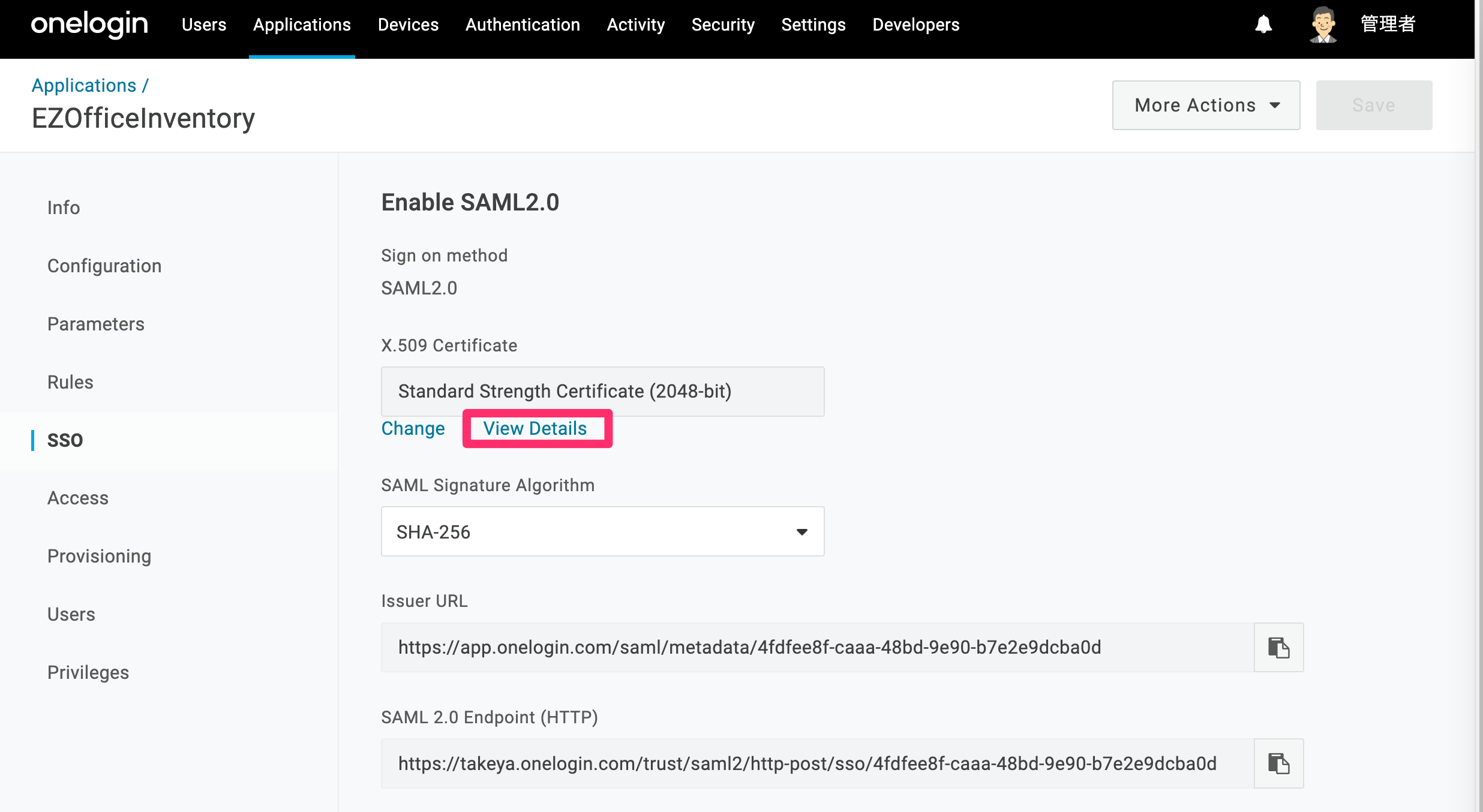Click the SAML 2.0 Endpoint field
This screenshot has width=1483, height=812.
(817, 763)
